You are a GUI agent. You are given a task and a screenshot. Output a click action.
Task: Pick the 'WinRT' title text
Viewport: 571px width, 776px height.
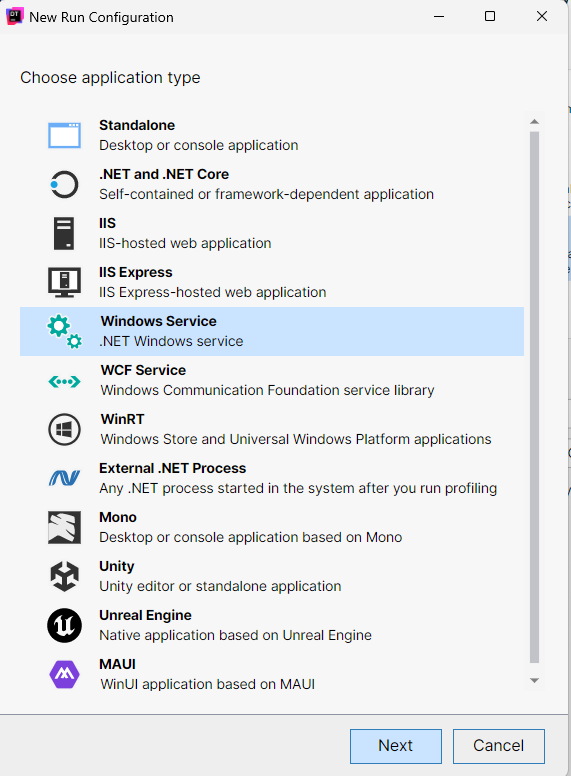(x=122, y=419)
